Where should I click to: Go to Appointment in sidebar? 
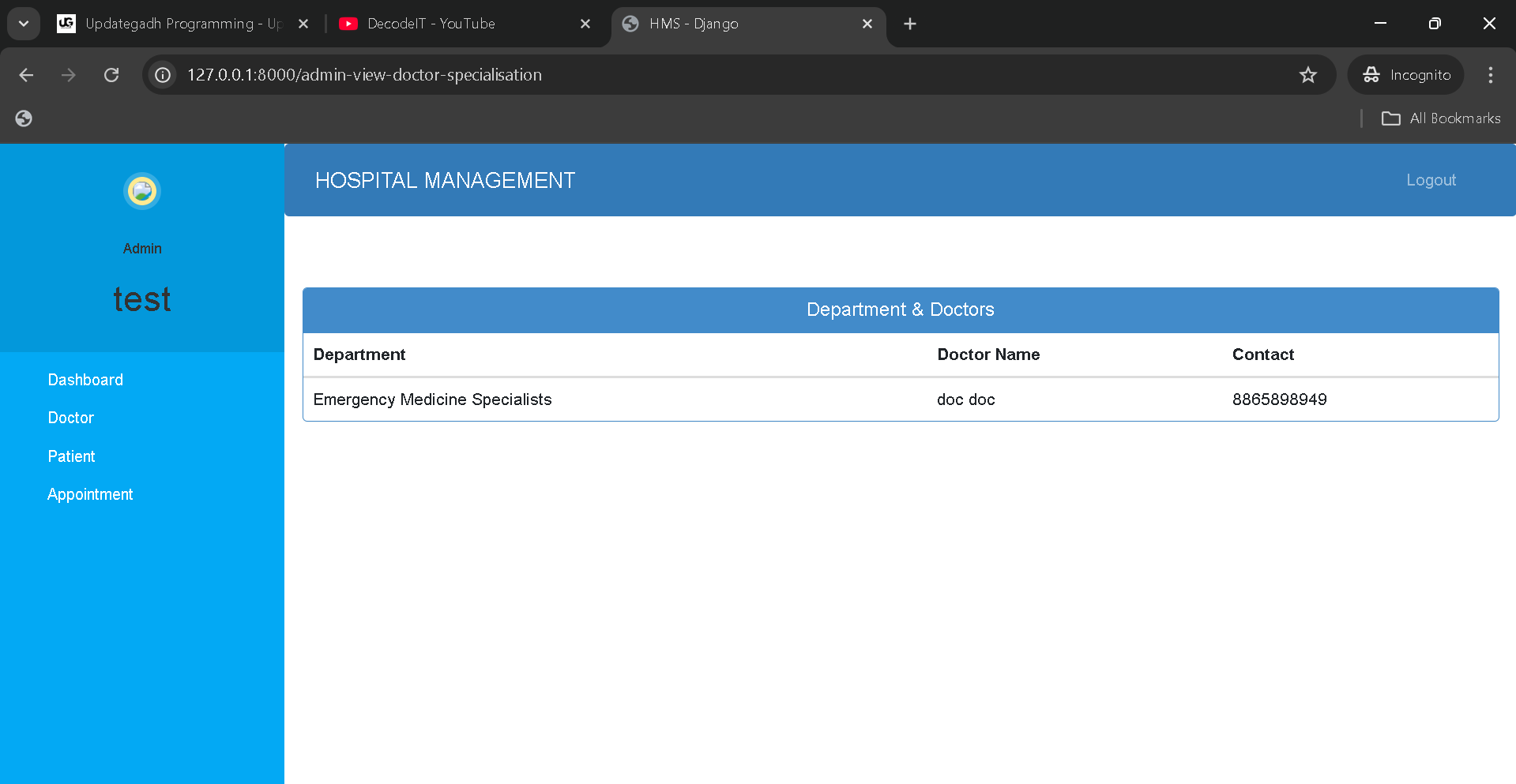[90, 494]
